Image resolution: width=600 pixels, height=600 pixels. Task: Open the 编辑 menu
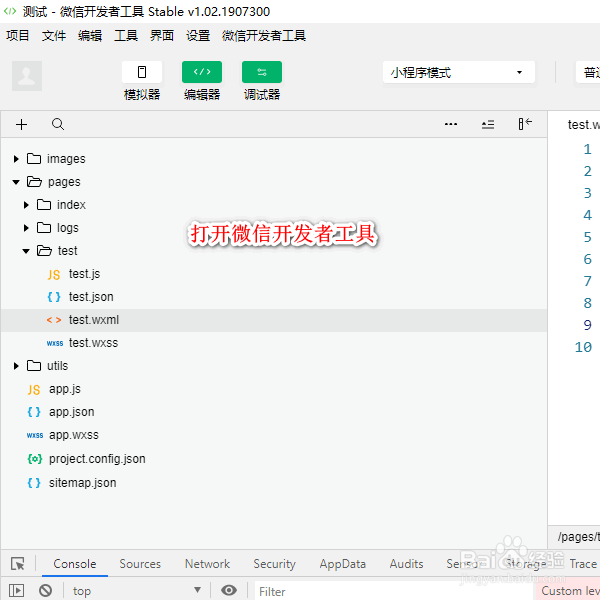click(x=90, y=36)
